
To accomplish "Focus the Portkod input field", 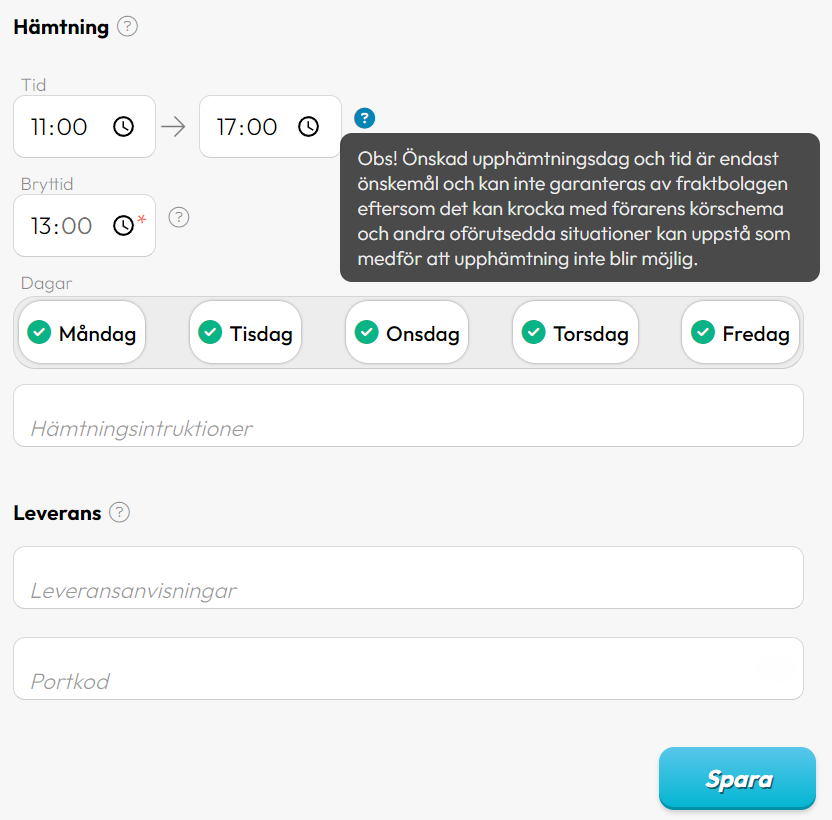I will coord(408,669).
